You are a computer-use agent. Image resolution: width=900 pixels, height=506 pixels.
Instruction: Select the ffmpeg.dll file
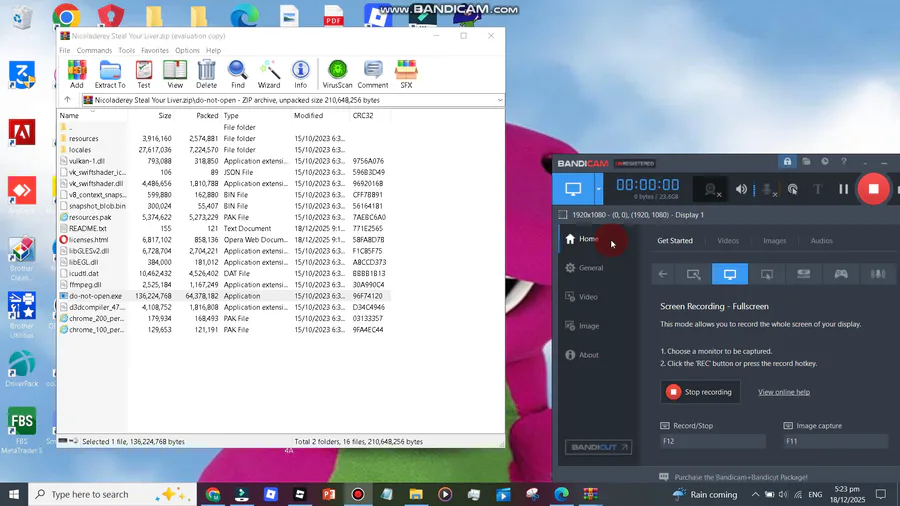click(224, 285)
